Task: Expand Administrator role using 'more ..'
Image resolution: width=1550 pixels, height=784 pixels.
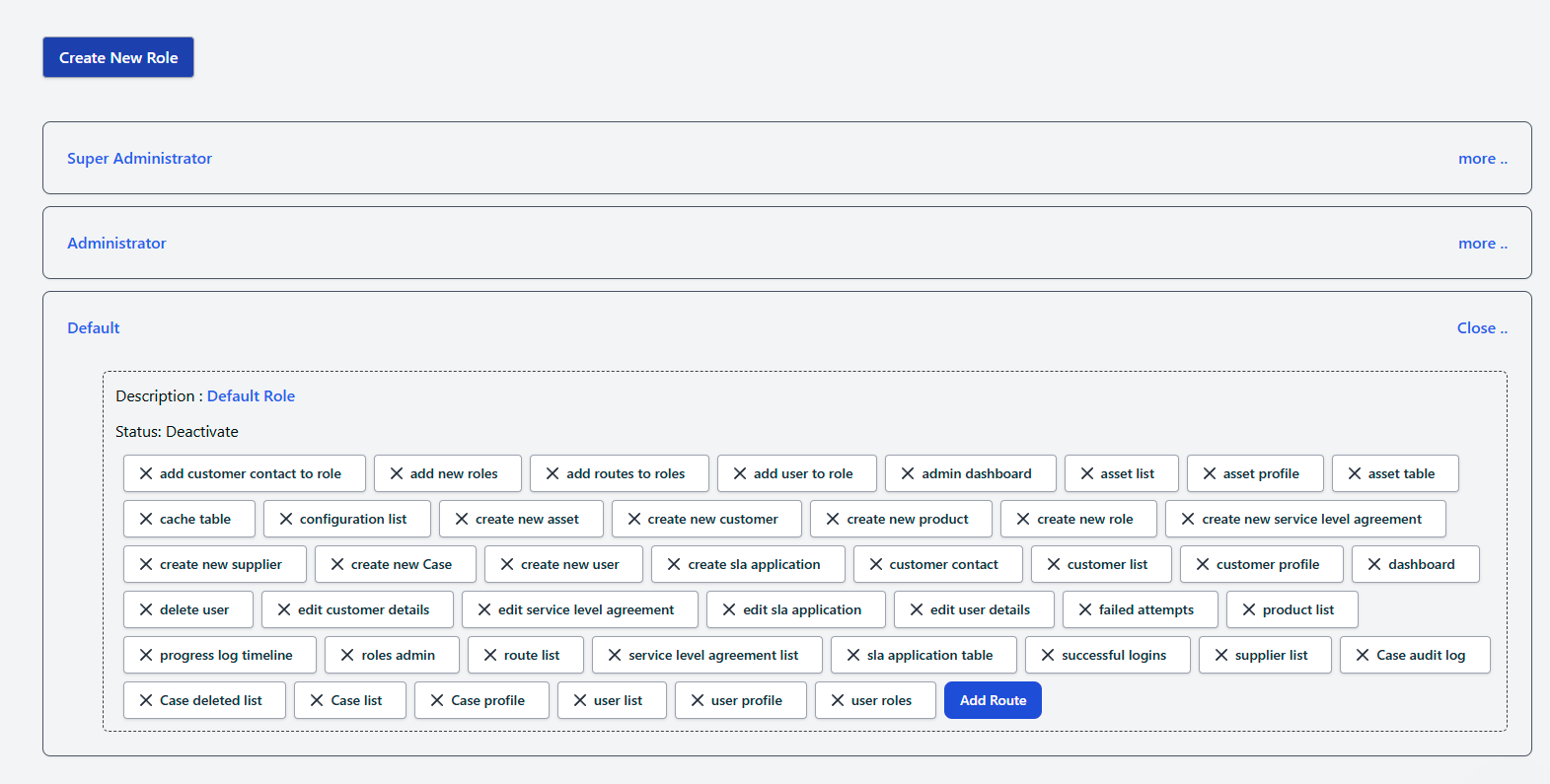Action: 1482,244
